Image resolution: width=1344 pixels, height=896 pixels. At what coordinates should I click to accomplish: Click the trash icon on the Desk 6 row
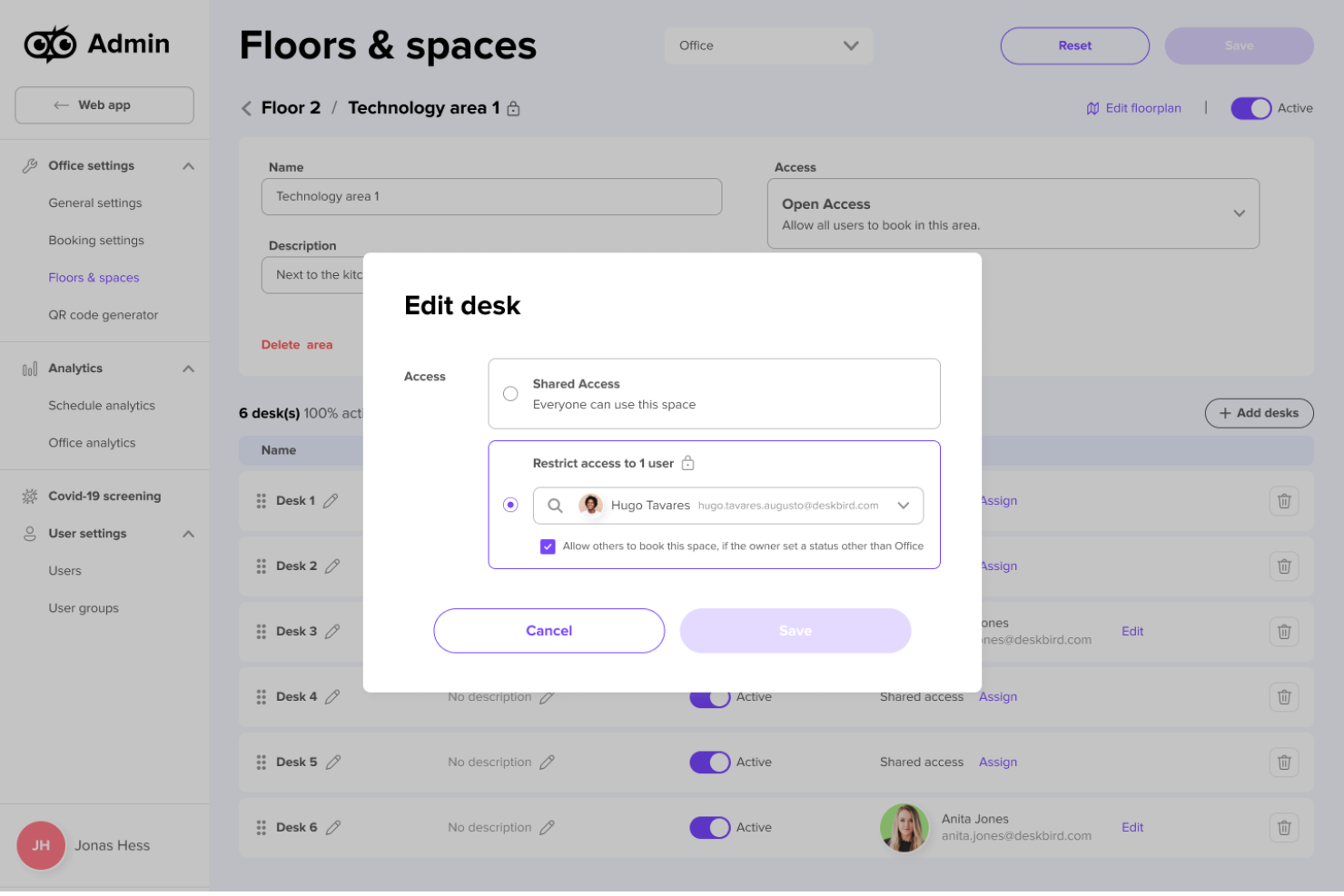coord(1283,827)
